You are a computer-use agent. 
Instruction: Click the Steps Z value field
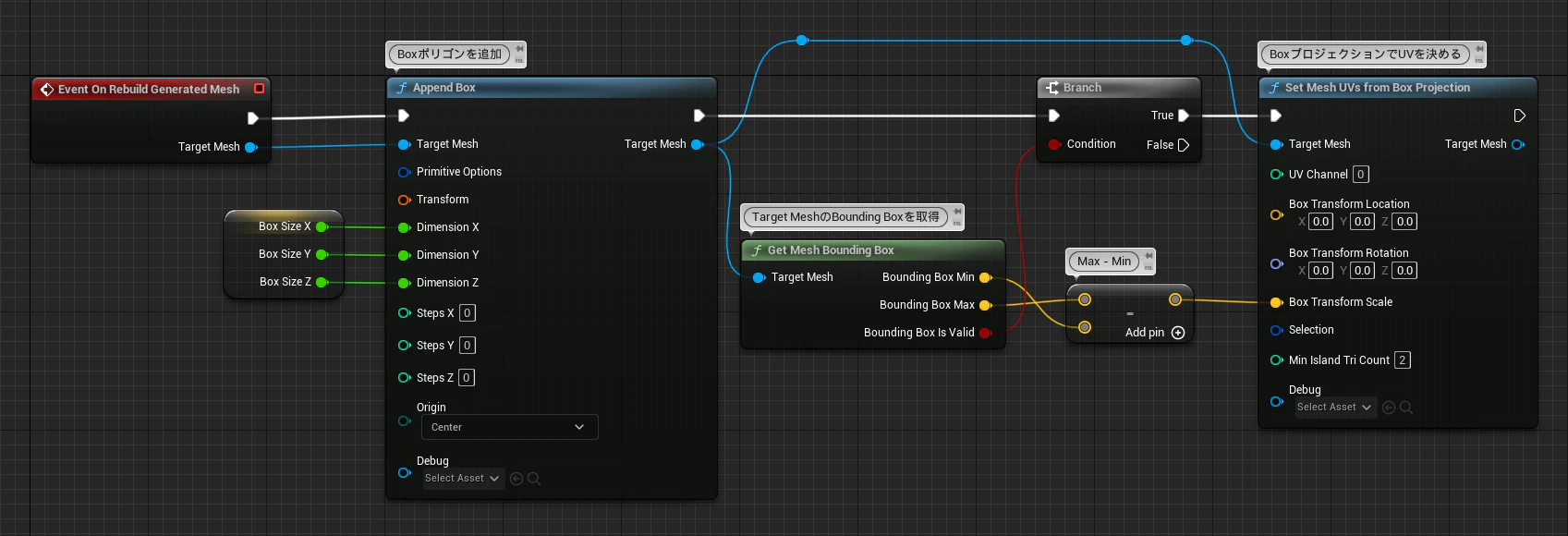coord(467,378)
